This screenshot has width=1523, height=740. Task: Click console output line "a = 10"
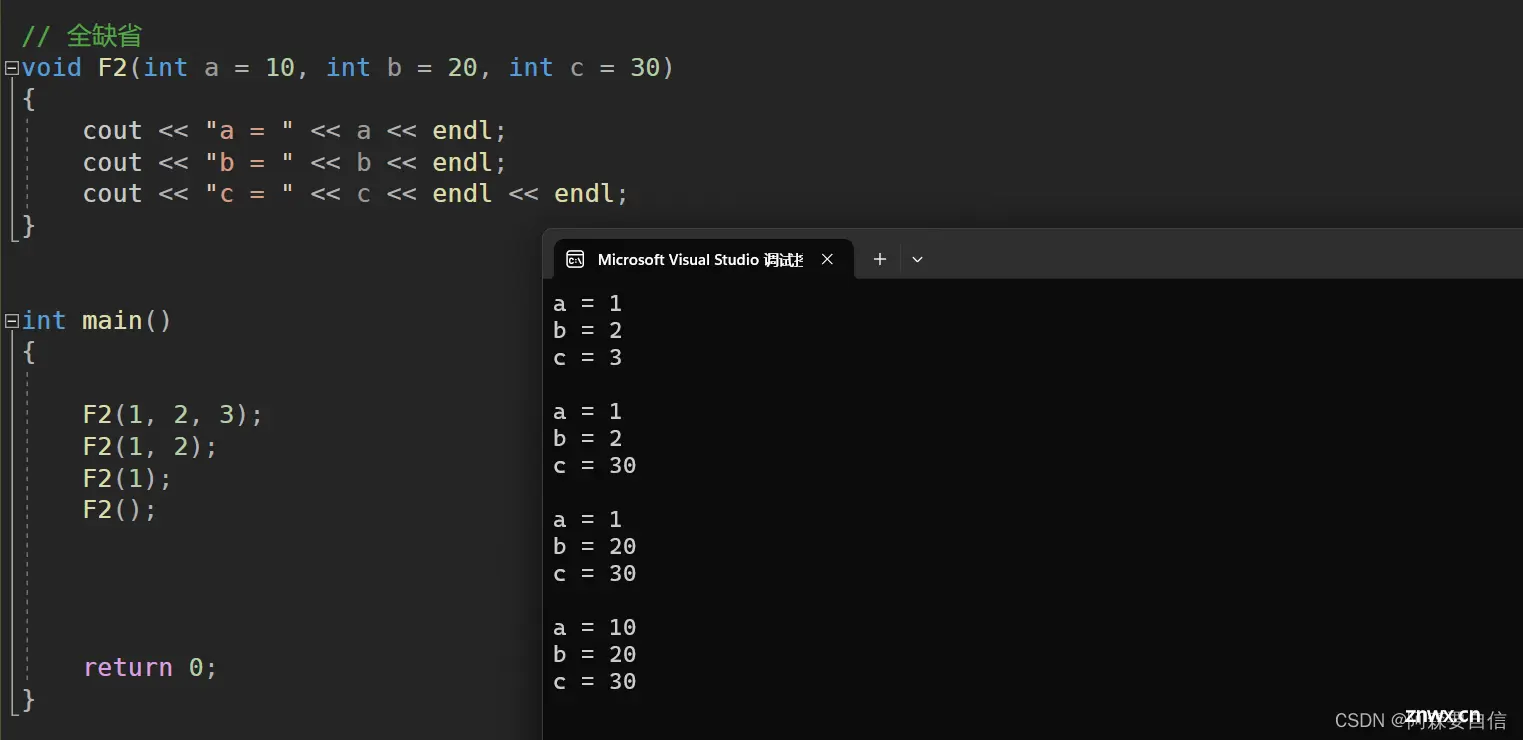(595, 627)
